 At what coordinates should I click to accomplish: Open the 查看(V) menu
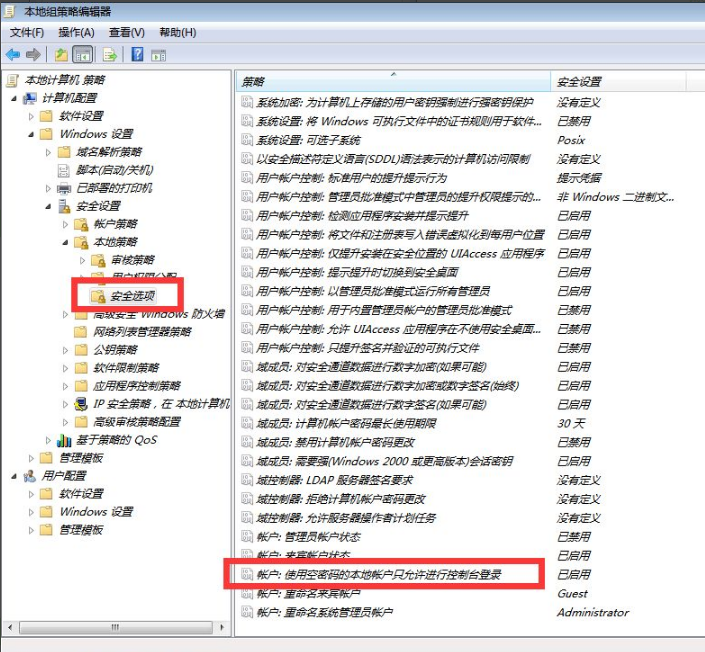[126, 33]
